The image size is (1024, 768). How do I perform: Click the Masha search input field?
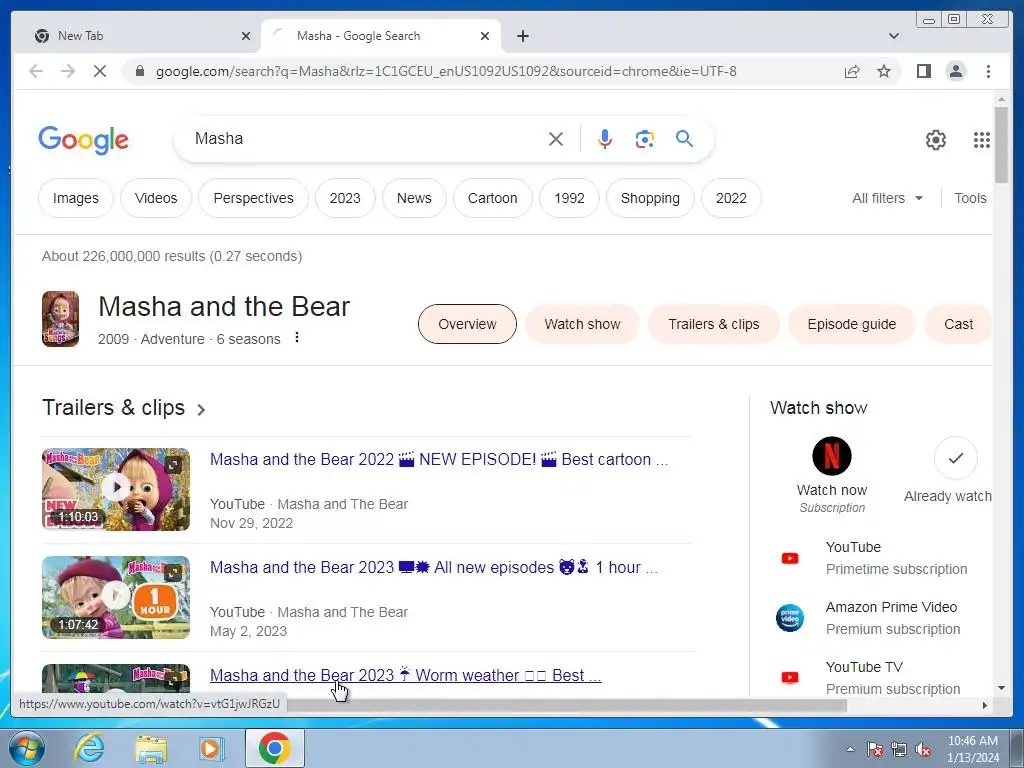[x=366, y=138]
